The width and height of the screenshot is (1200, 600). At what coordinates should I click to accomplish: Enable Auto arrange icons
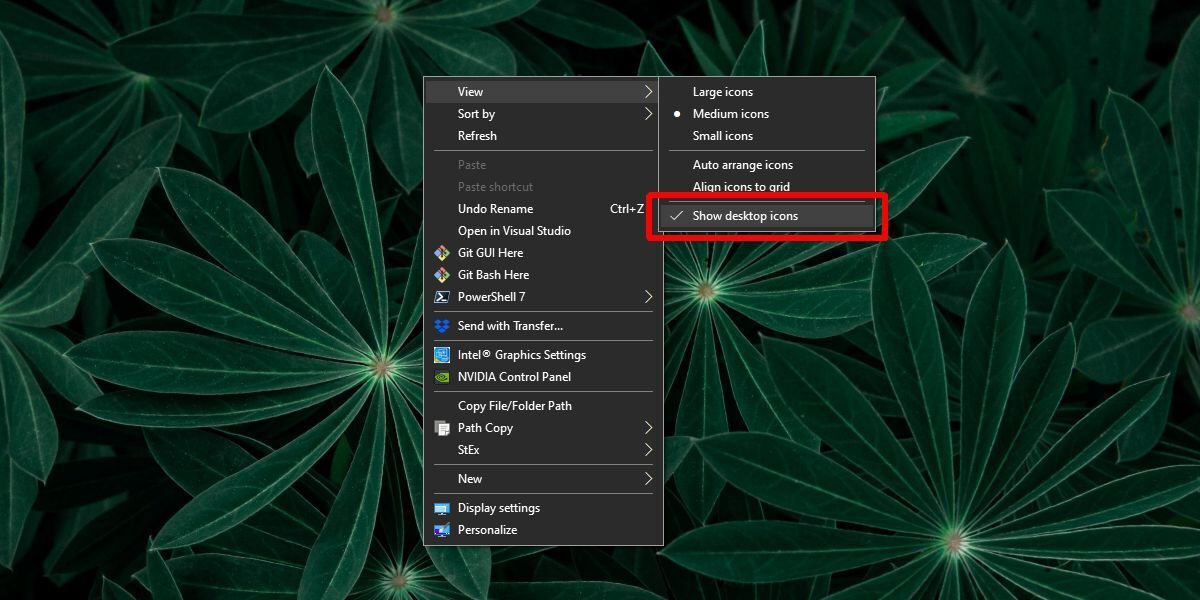click(742, 165)
